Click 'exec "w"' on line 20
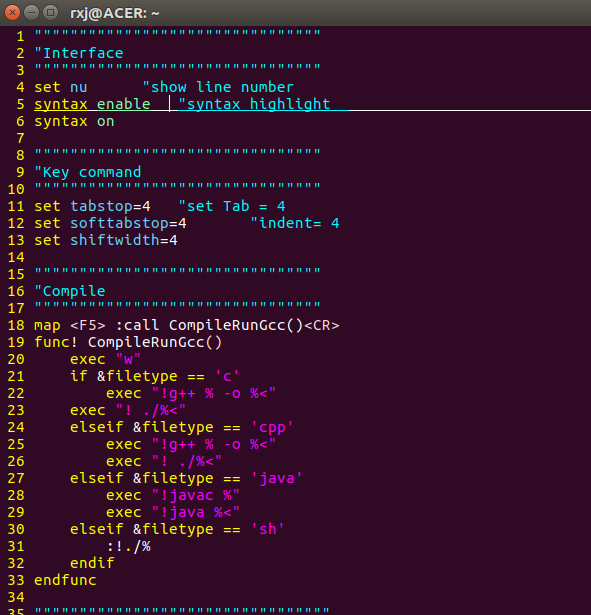 (105, 359)
